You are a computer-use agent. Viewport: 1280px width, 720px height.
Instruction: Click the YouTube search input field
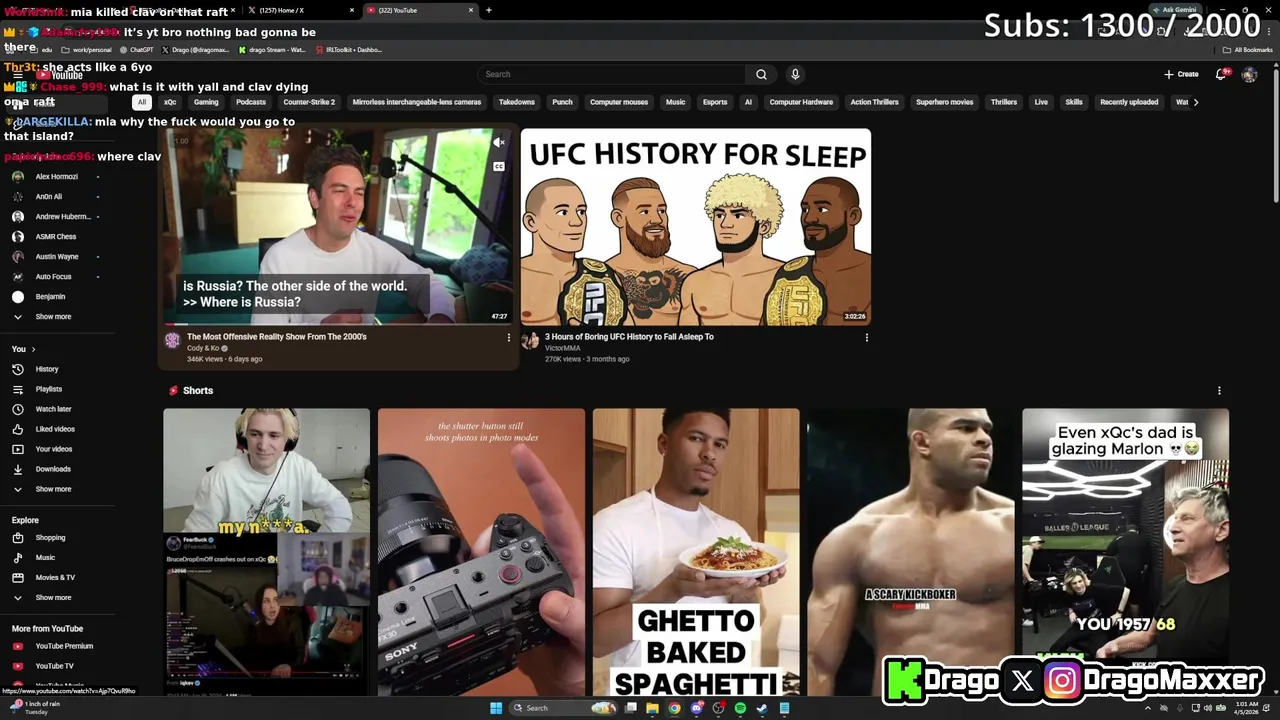pos(611,74)
